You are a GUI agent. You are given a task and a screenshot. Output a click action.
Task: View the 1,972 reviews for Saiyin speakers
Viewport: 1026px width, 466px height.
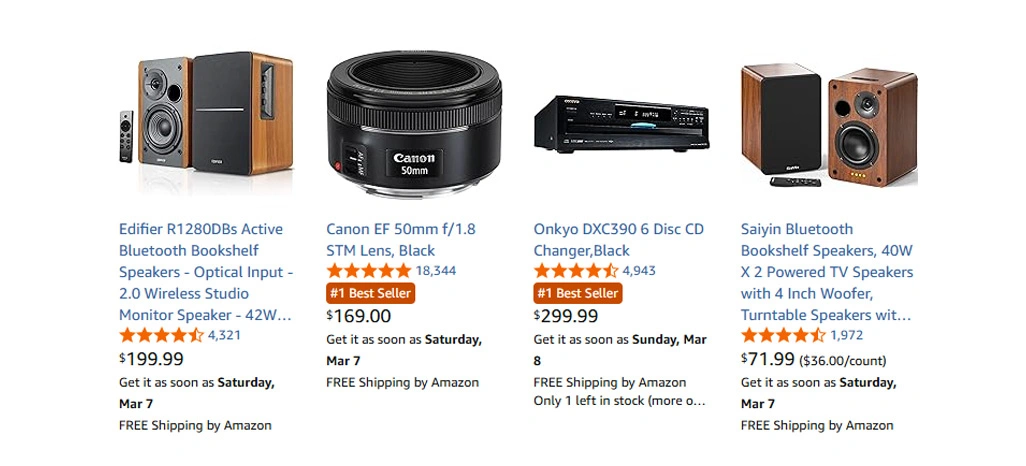(846, 335)
